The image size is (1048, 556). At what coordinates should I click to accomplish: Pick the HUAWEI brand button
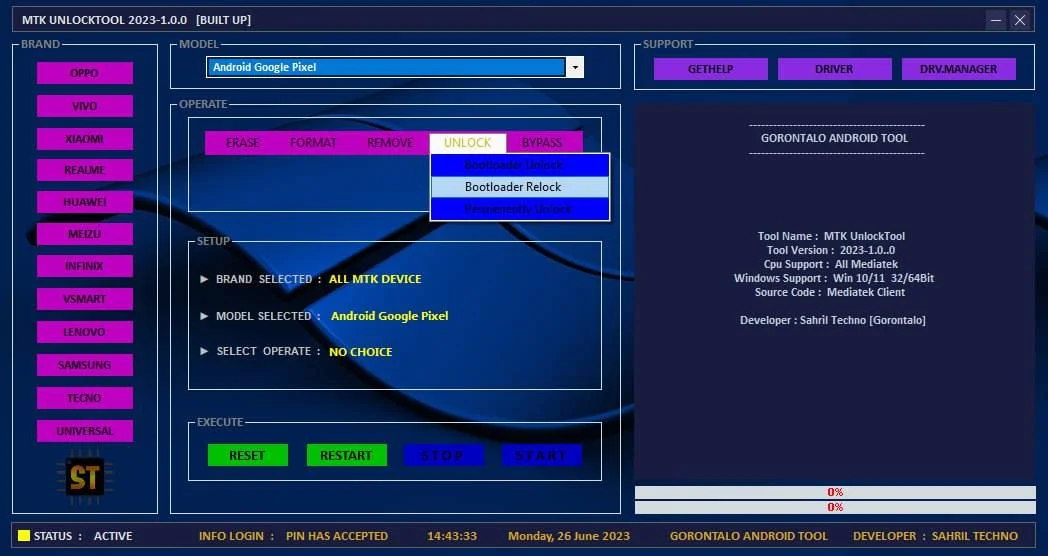(85, 202)
